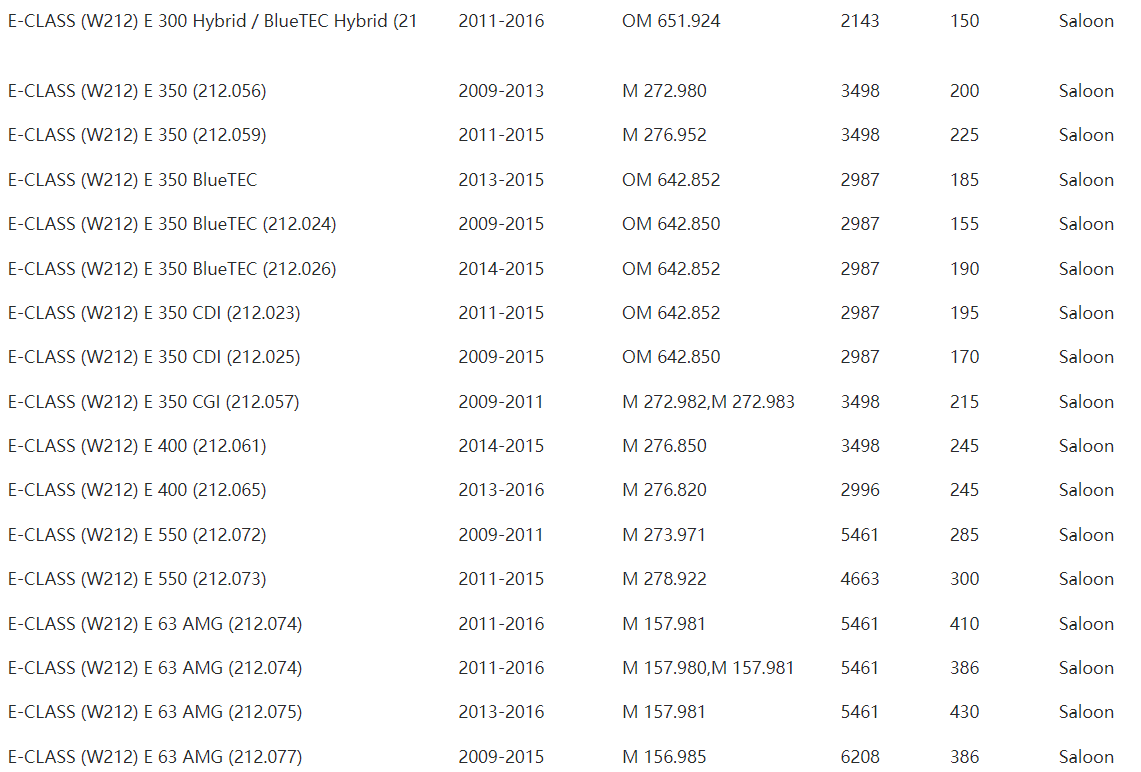Viewport: 1141px width, 772px height.
Task: Select the E 550 (212.072) model
Action: [137, 535]
